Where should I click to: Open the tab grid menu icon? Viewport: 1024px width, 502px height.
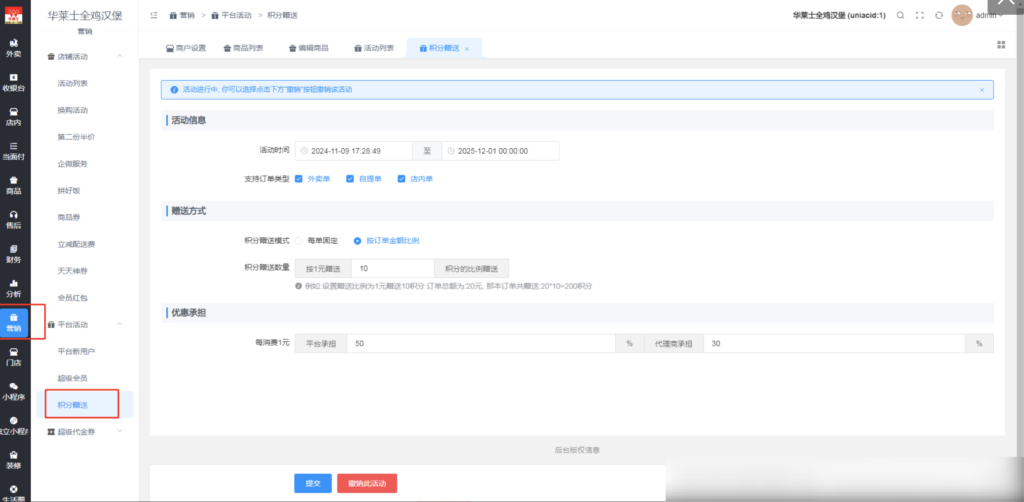tap(1000, 44)
